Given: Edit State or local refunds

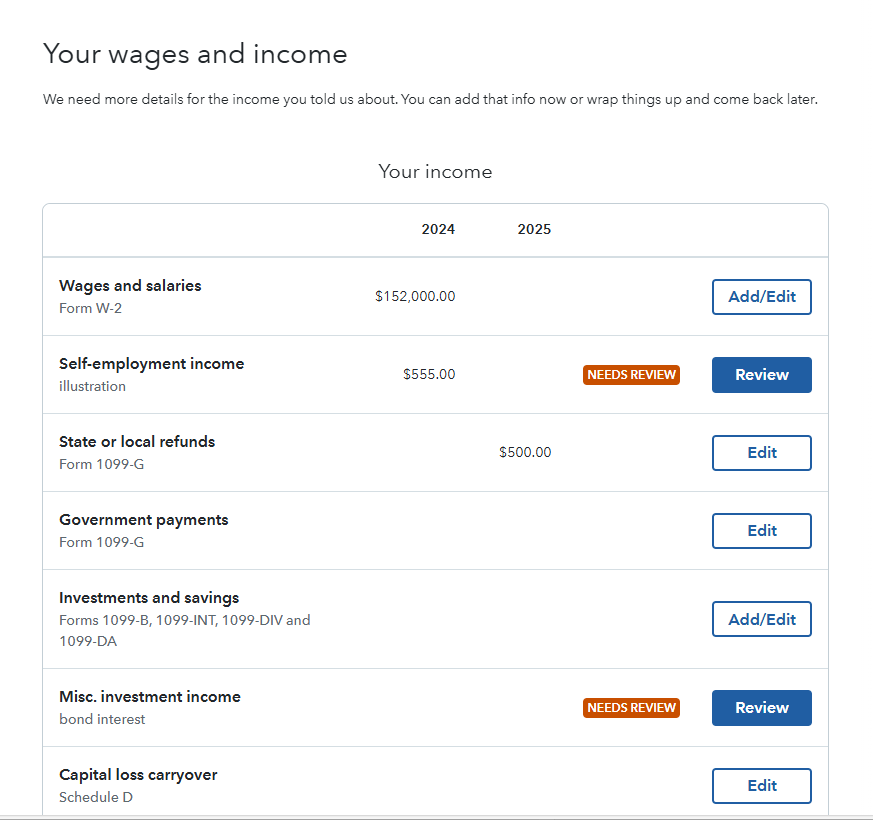Looking at the screenshot, I should pos(761,453).
